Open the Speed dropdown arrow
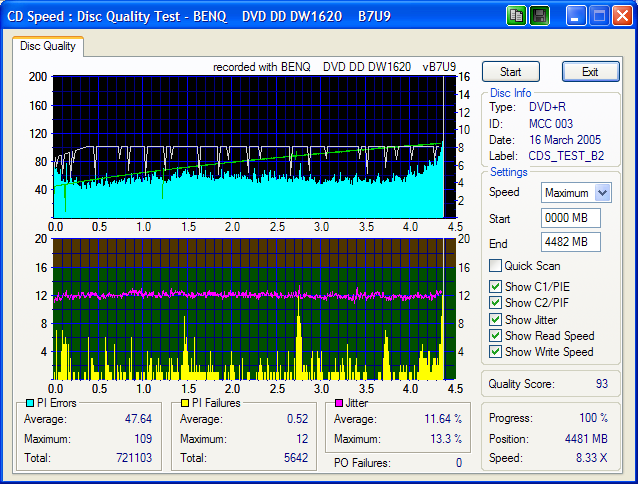The image size is (638, 484). pyautogui.click(x=602, y=193)
